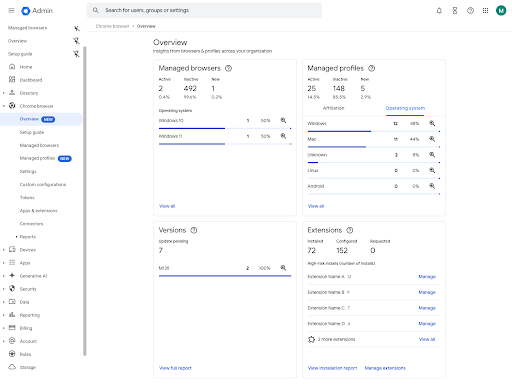
Task: Click the Managed browsers help icon
Action: coord(228,68)
